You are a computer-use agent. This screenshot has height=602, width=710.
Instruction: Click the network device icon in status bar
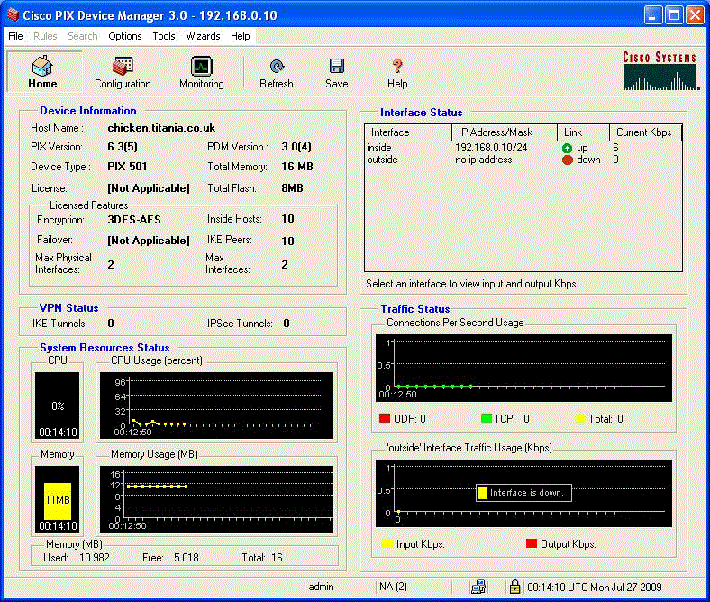[479, 587]
